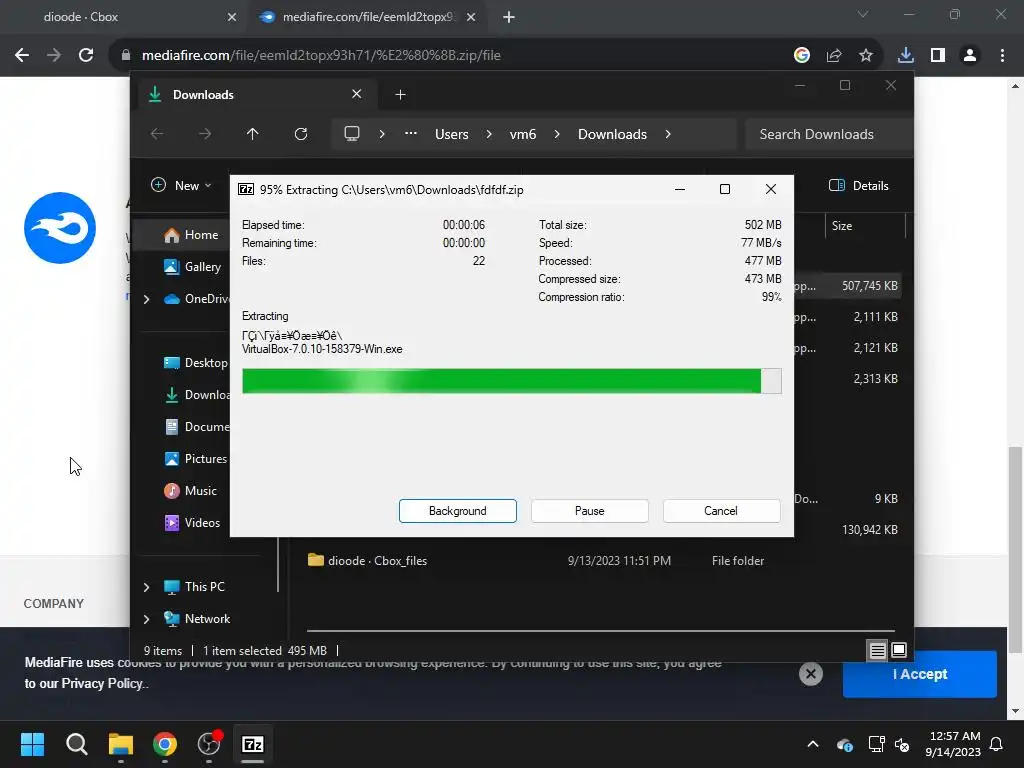Expand chevron after Downloads breadcrumb
Image resolution: width=1024 pixels, height=768 pixels.
(668, 134)
